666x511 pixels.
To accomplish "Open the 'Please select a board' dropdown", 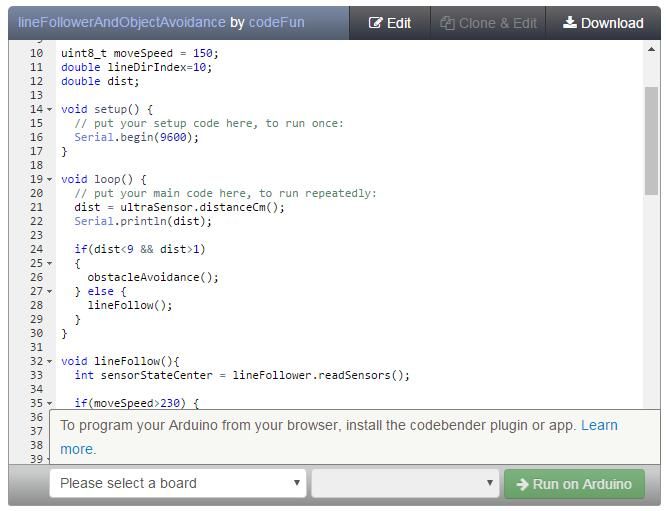I will point(178,483).
